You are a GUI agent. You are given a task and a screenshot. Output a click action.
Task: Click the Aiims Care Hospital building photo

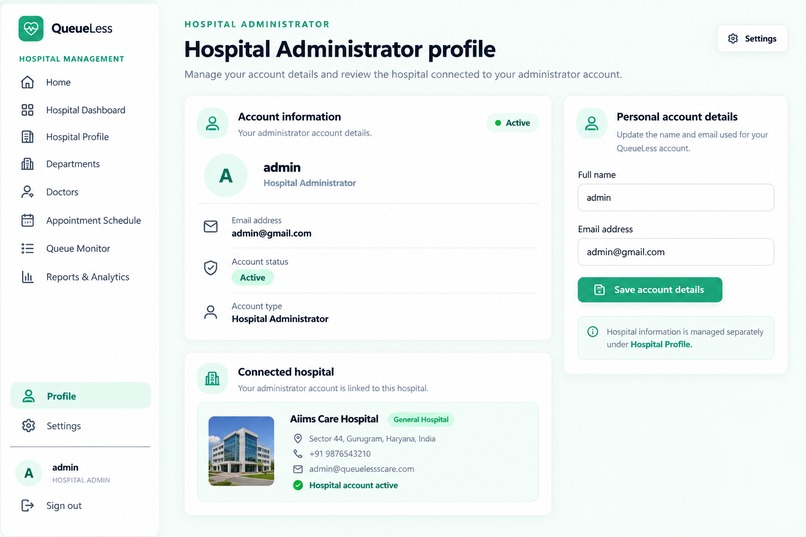point(241,451)
